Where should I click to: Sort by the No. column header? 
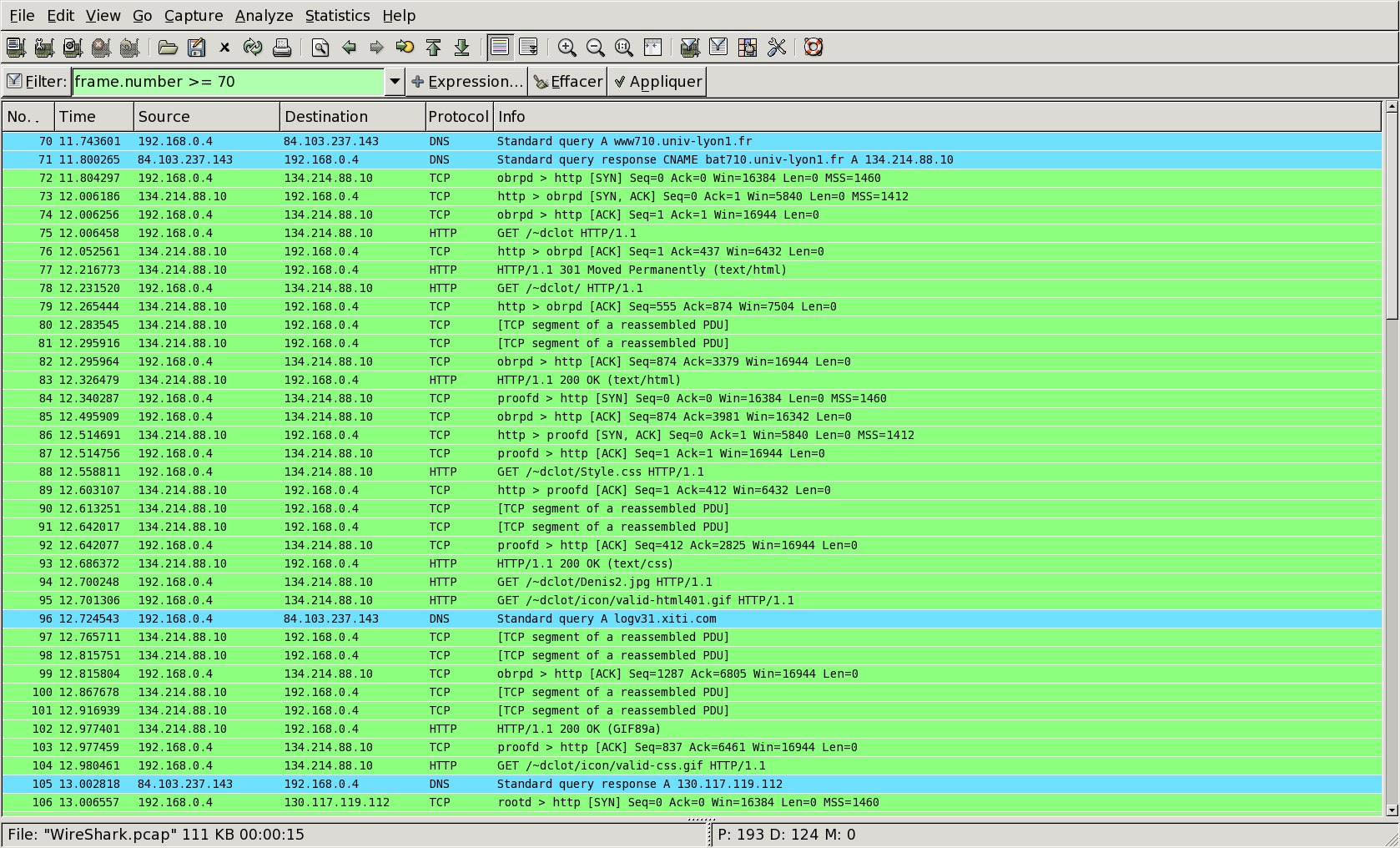(x=28, y=117)
